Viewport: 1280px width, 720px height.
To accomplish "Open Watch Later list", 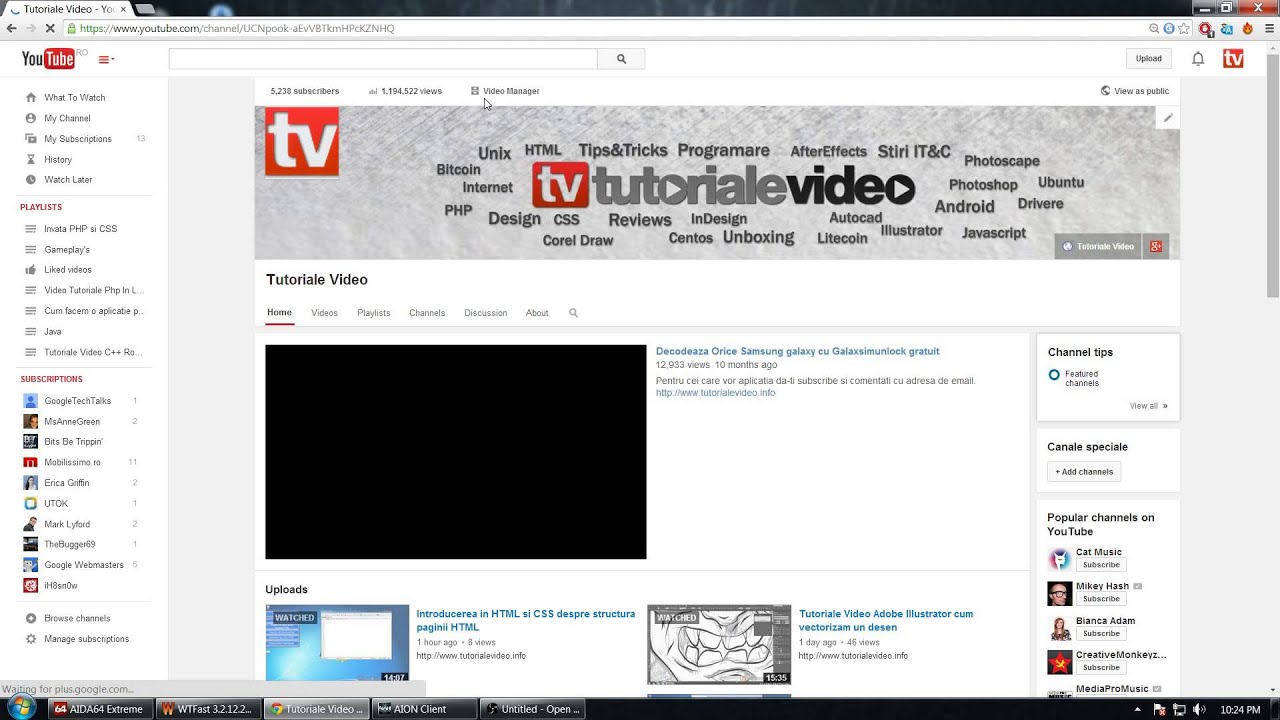I will coord(68,180).
